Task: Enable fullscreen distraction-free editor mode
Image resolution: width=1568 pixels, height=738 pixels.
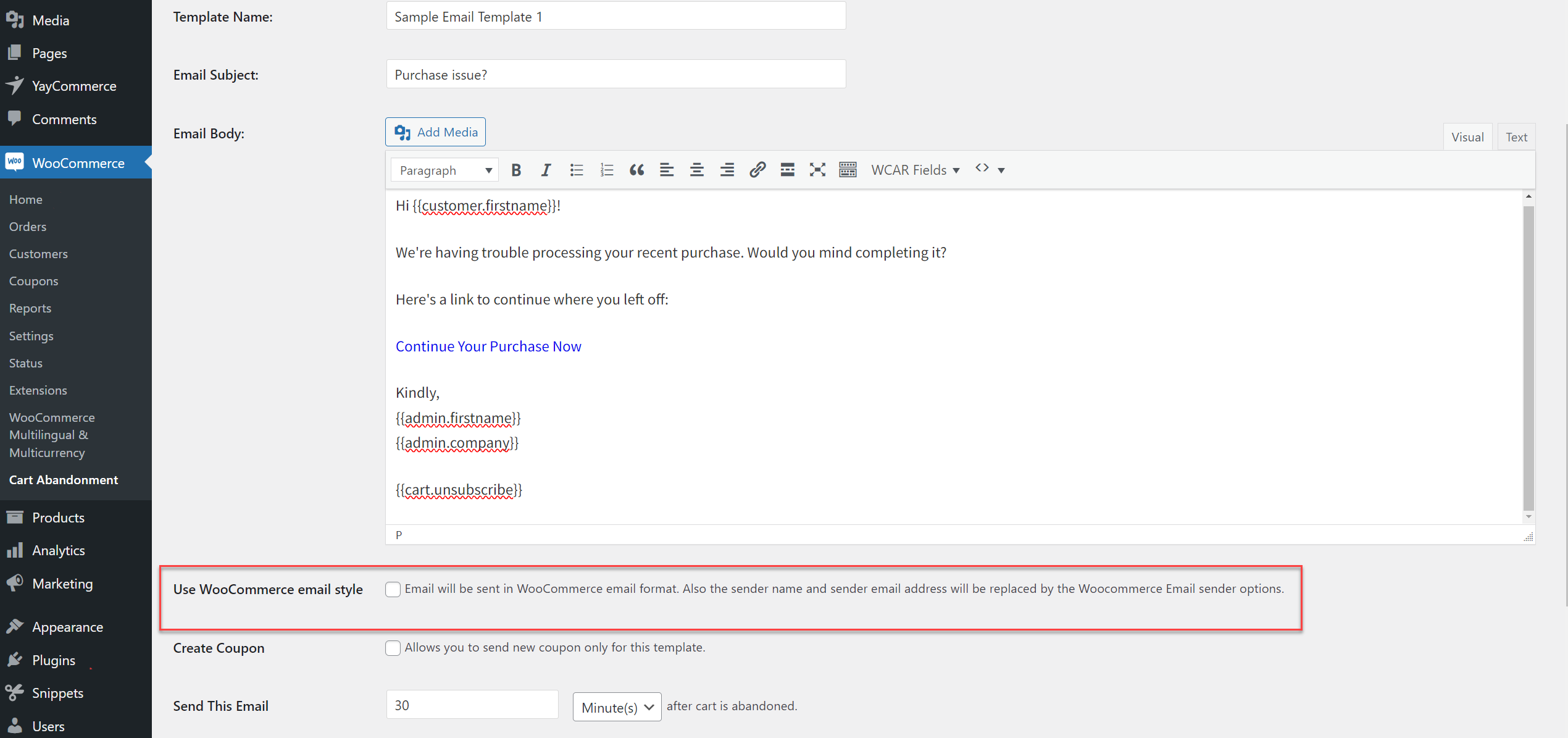Action: pyautogui.click(x=817, y=170)
